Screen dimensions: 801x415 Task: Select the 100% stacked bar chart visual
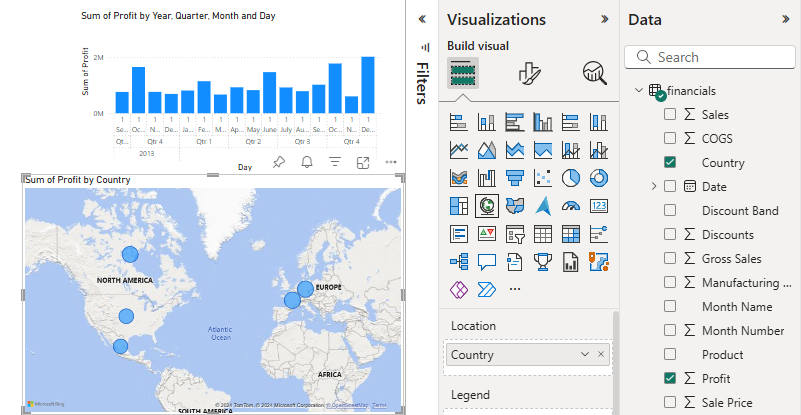click(571, 123)
